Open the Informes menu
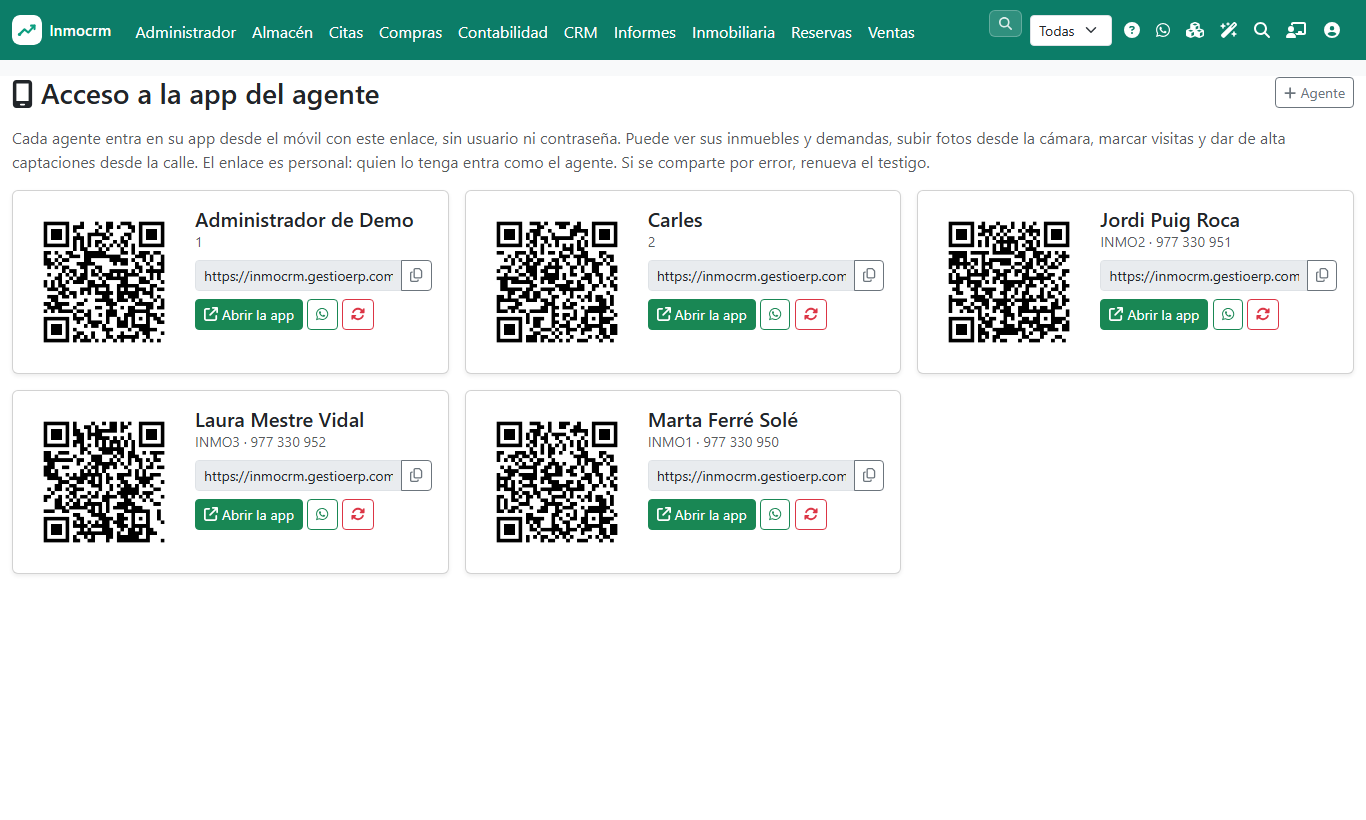Screen dimensions: 1366x820 (645, 32)
